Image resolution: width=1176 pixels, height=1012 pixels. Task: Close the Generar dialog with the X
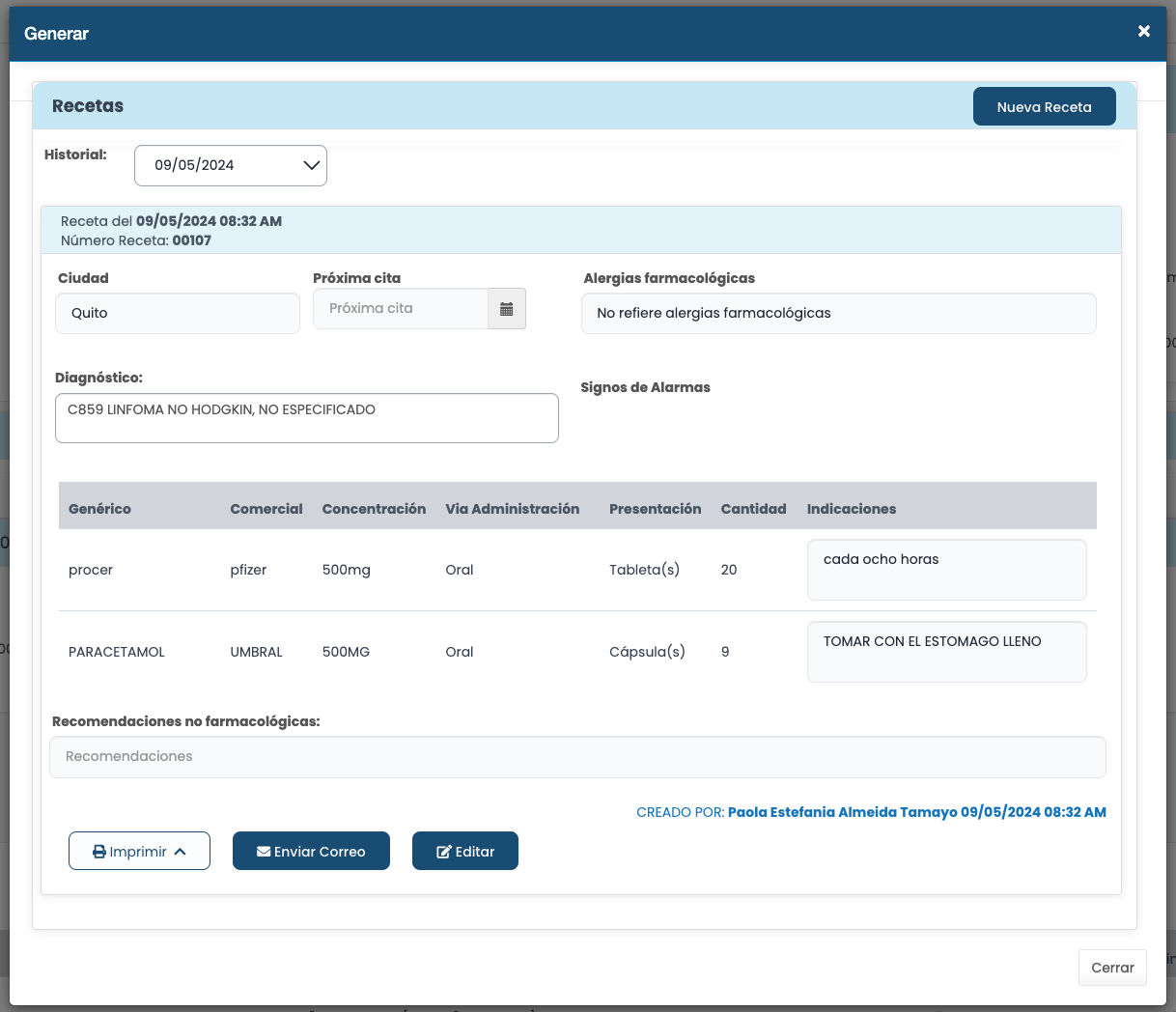coord(1144,32)
